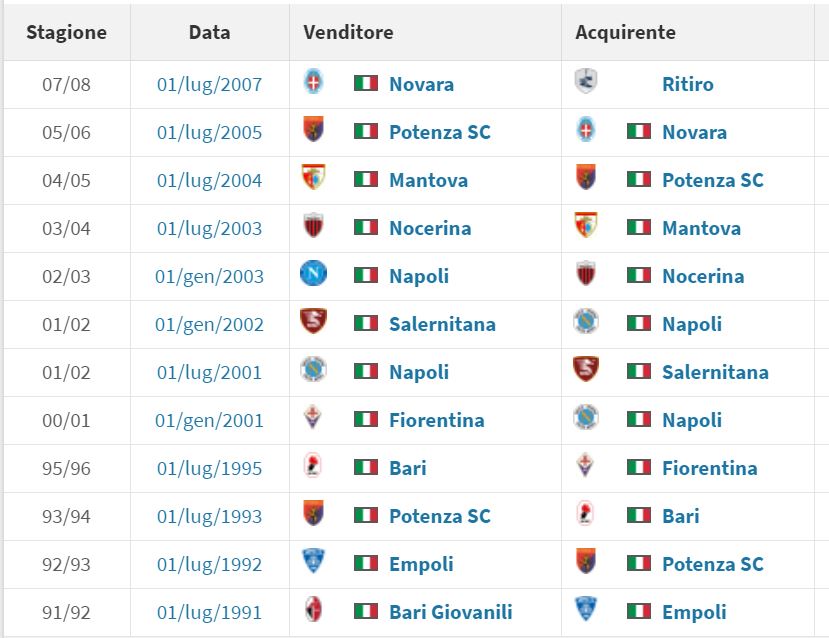Click the Acquirente column header
Viewport: 829px width, 638px height.
point(625,32)
